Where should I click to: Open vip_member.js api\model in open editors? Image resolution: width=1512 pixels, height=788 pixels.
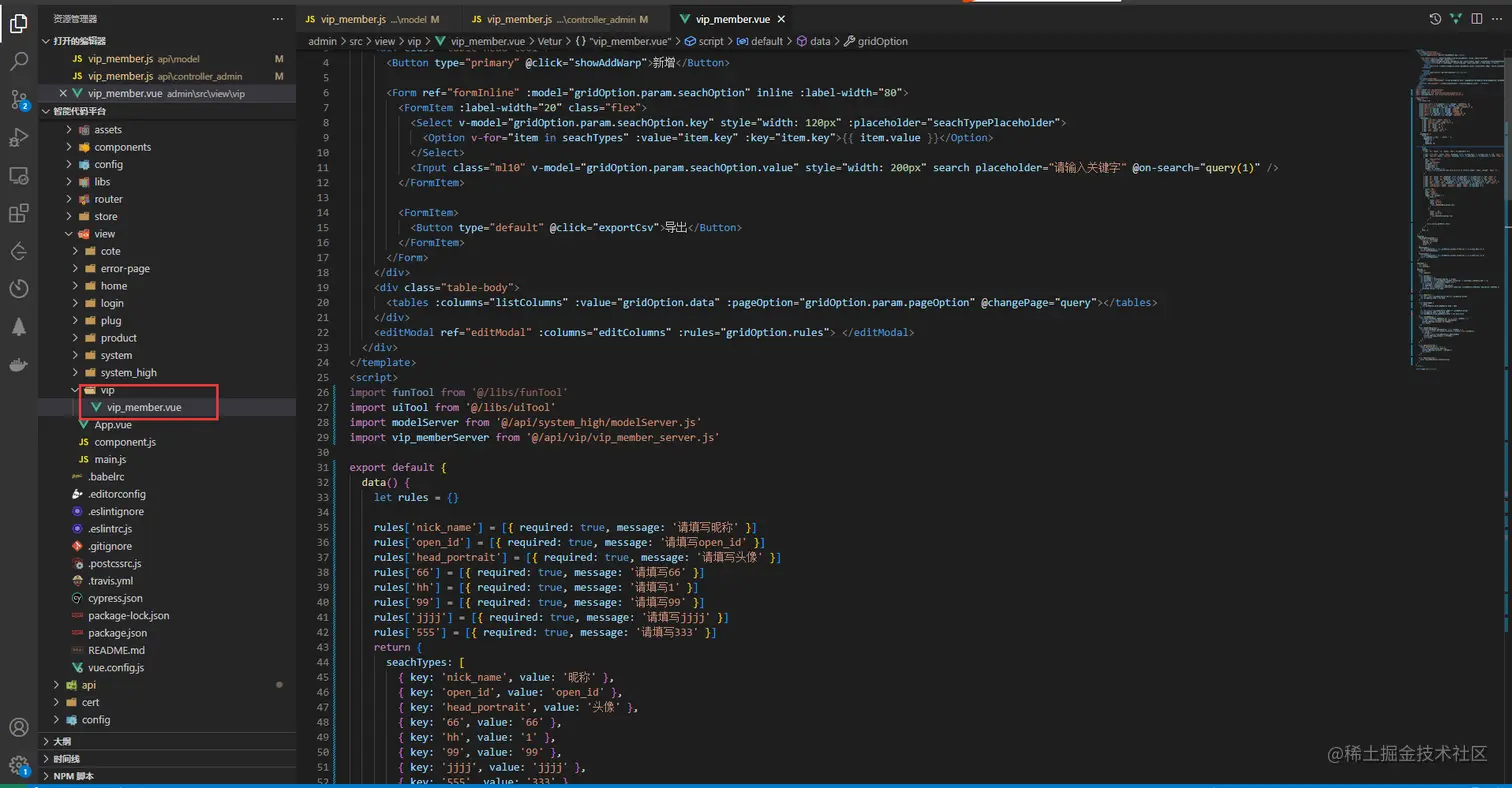pyautogui.click(x=166, y=59)
